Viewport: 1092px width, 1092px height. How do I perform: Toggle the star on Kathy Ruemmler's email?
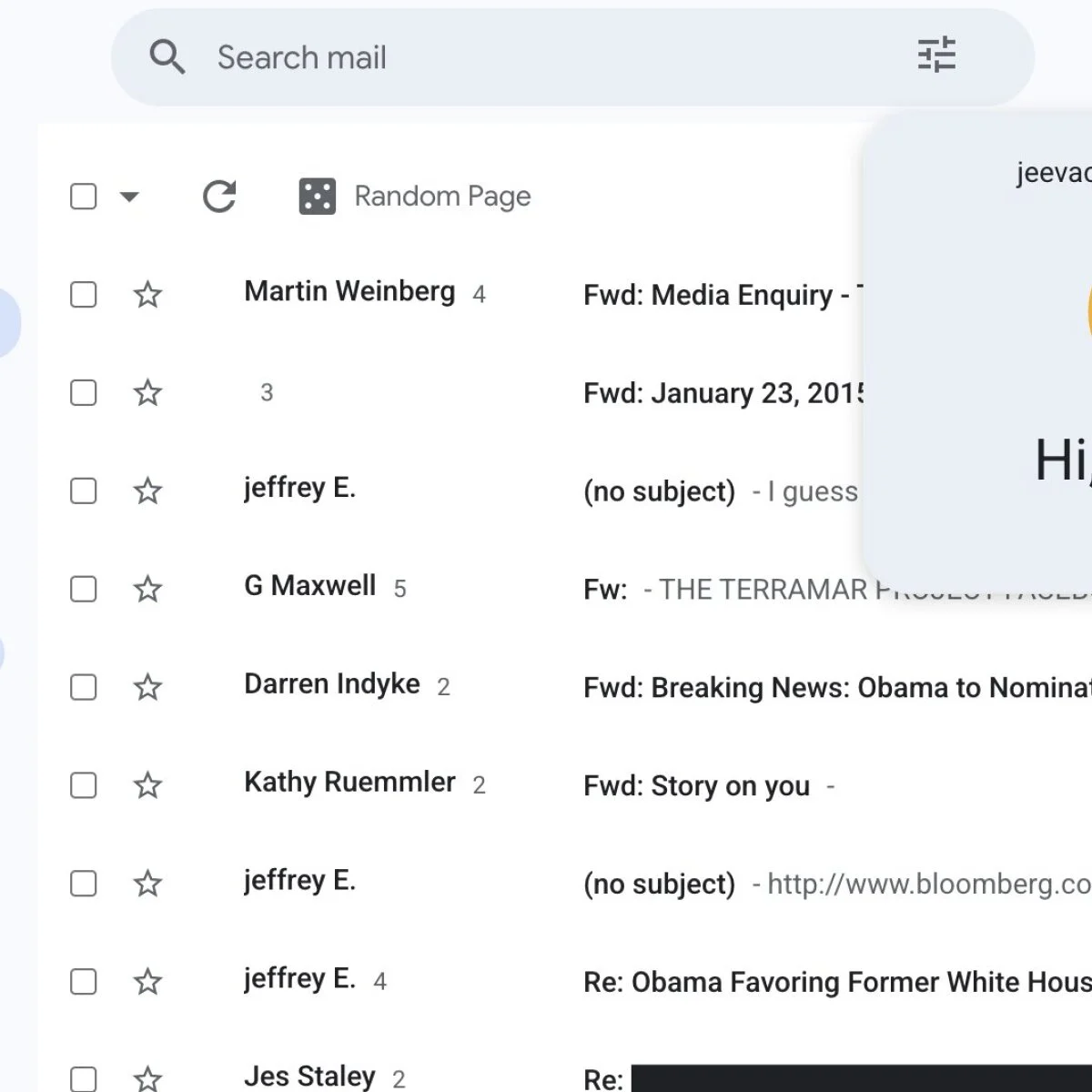(x=147, y=785)
